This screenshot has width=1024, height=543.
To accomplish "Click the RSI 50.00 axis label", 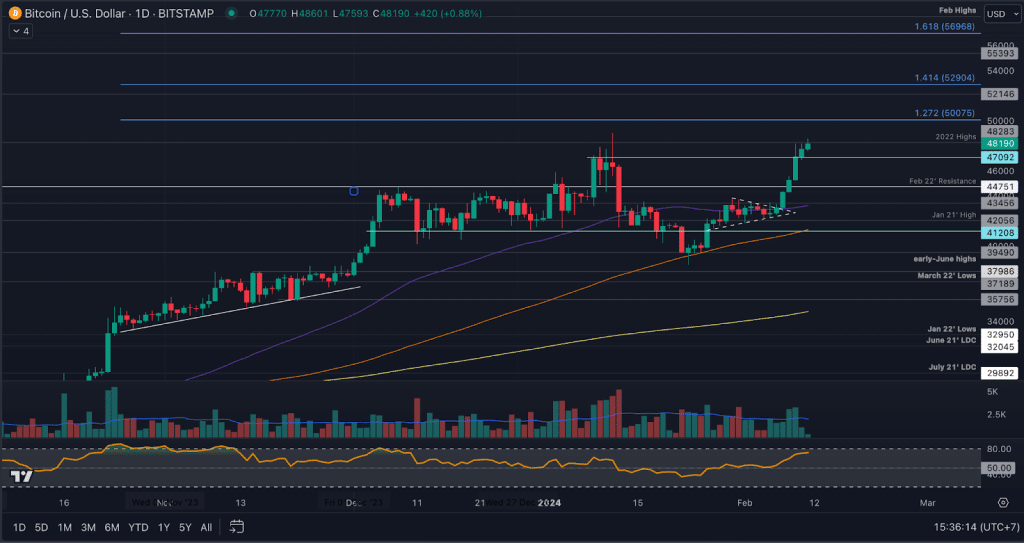I will click(999, 468).
